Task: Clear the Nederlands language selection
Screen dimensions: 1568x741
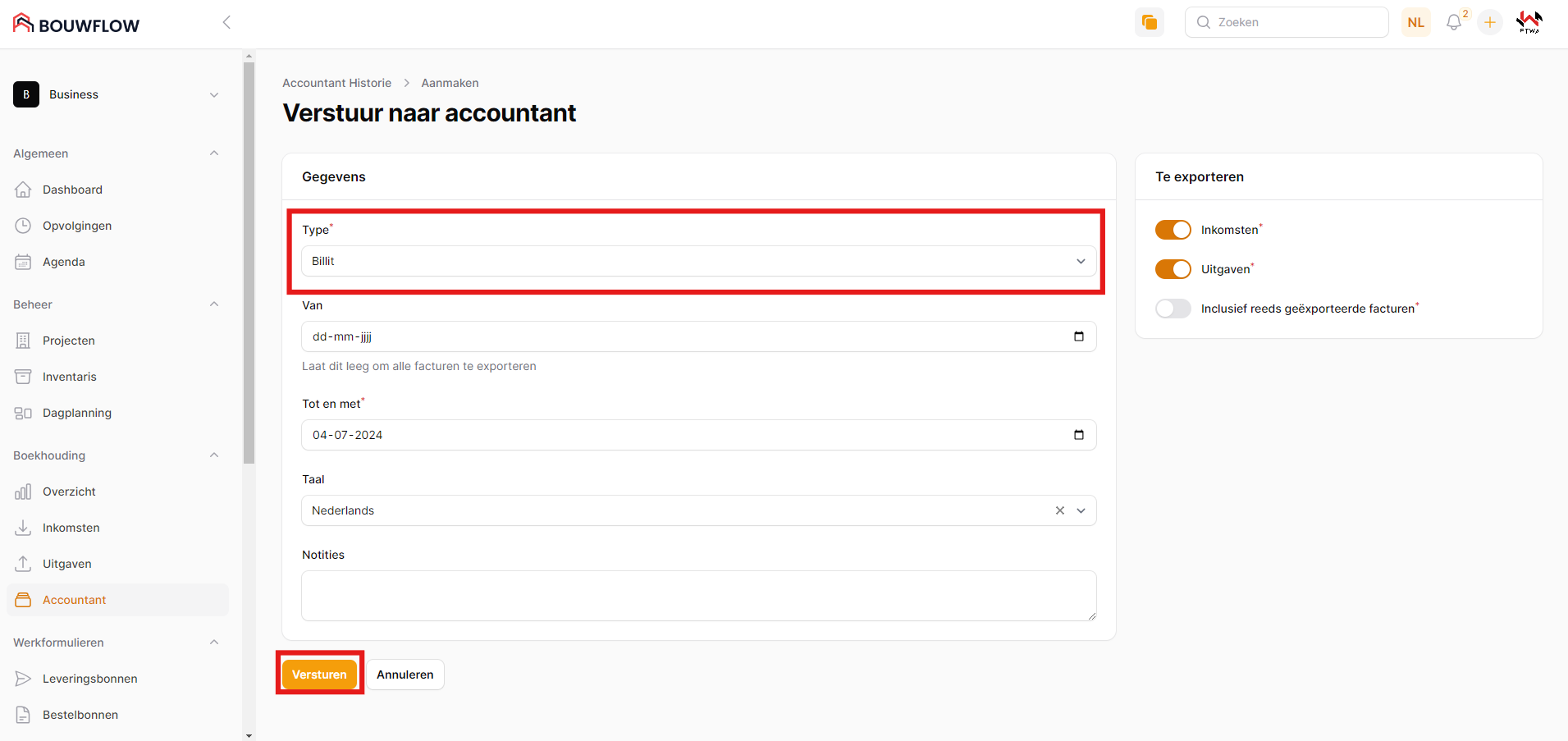Action: (x=1059, y=510)
